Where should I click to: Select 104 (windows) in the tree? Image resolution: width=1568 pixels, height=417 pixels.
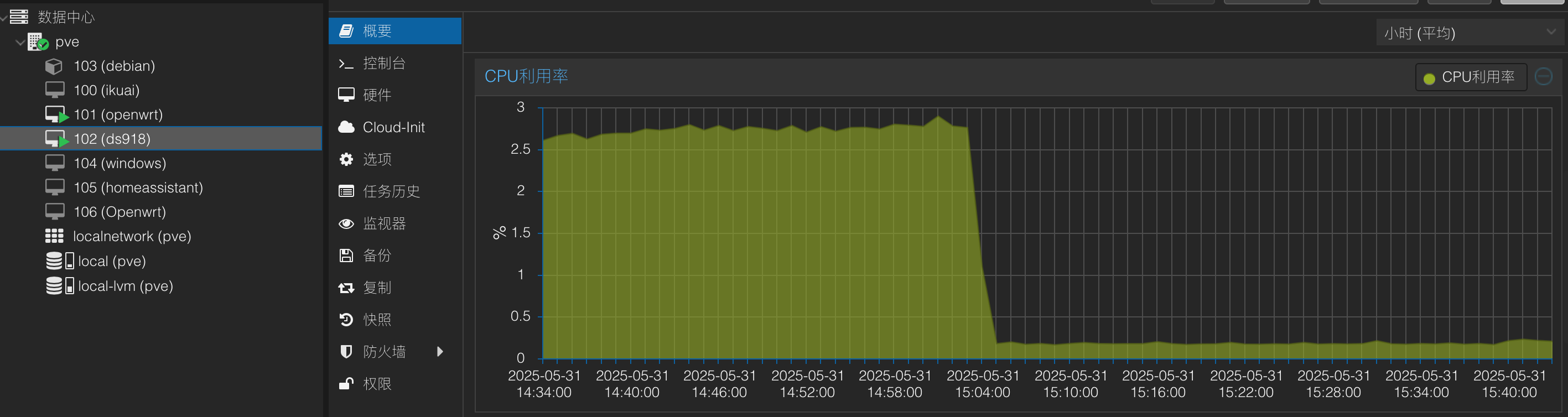[x=120, y=163]
